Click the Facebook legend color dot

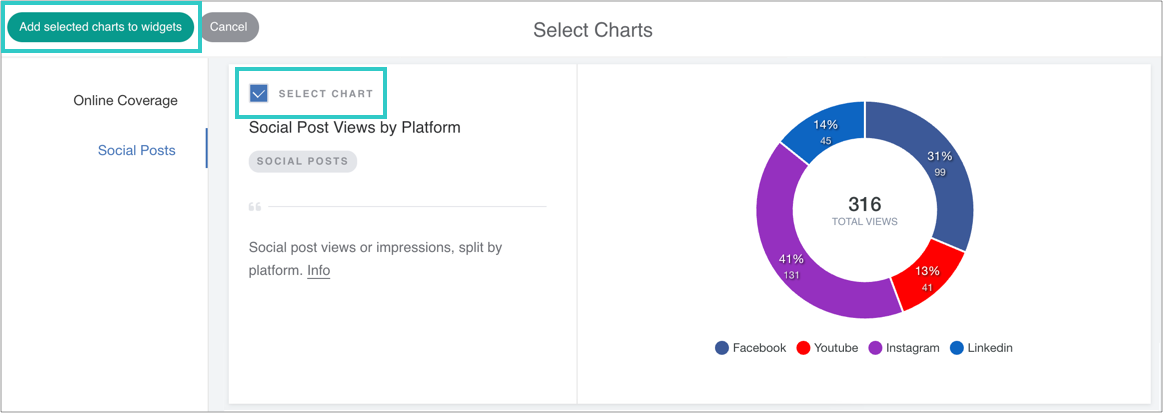tap(722, 348)
